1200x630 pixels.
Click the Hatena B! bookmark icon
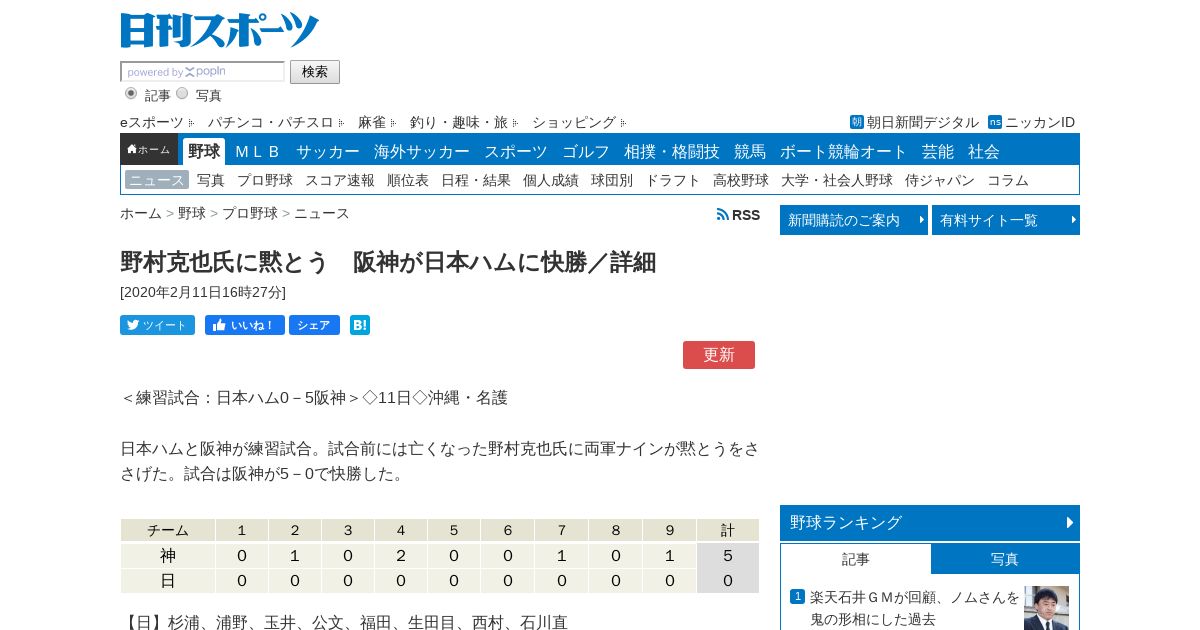pos(360,325)
